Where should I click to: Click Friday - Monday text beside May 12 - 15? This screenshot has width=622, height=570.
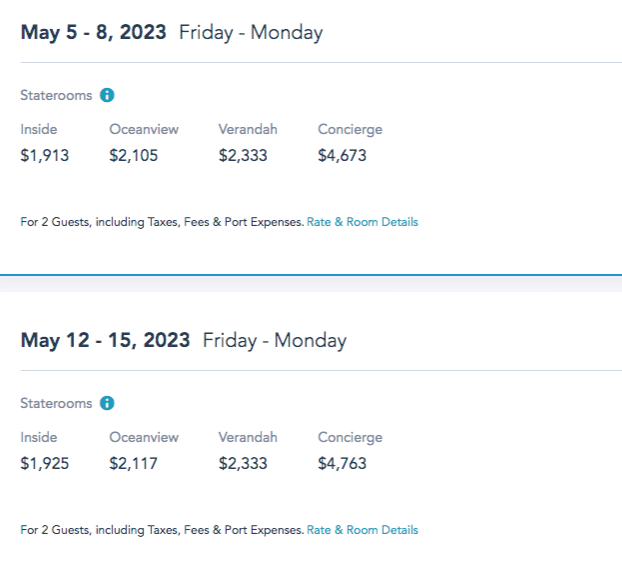[275, 341]
